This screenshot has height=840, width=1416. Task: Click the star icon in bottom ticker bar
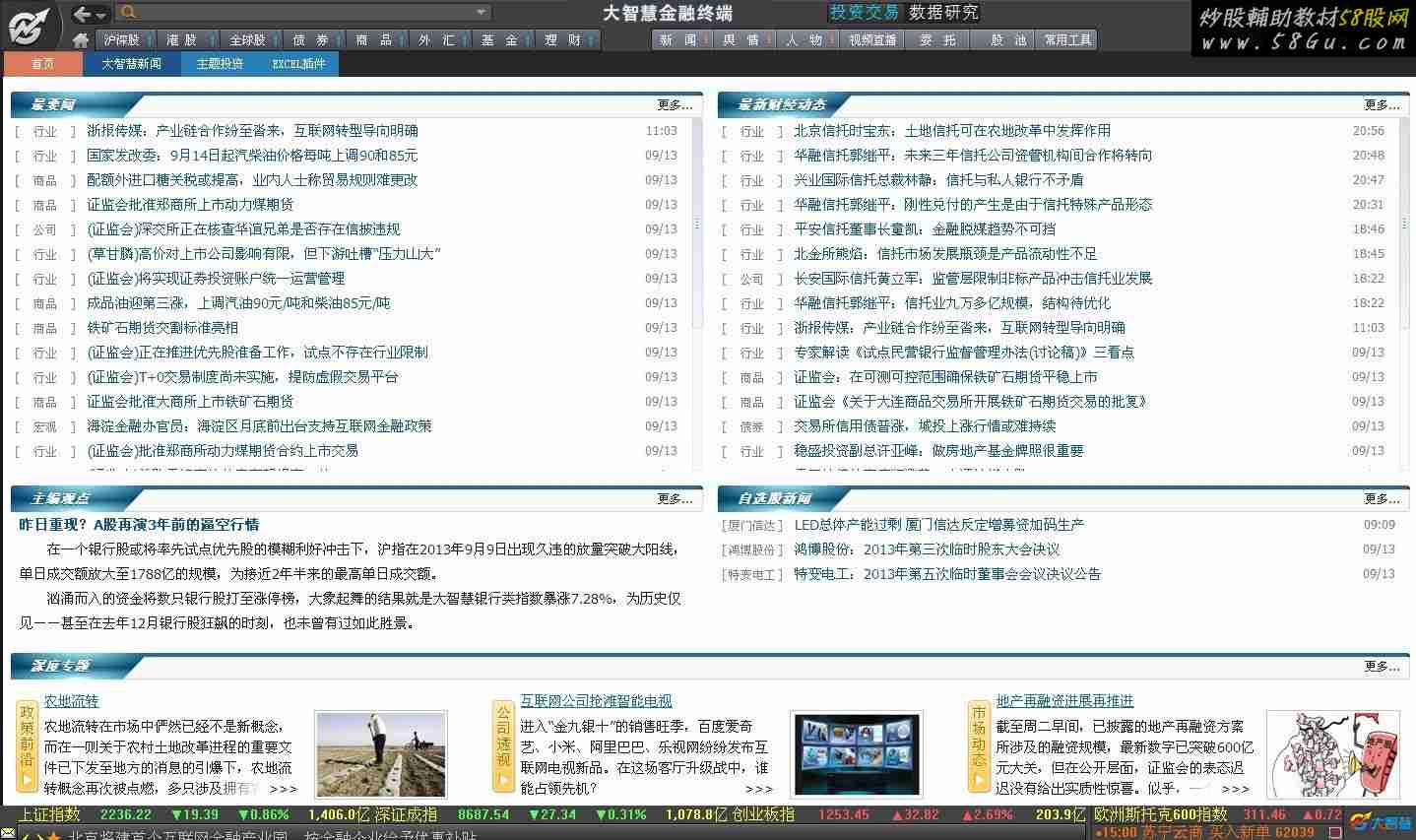click(x=53, y=835)
